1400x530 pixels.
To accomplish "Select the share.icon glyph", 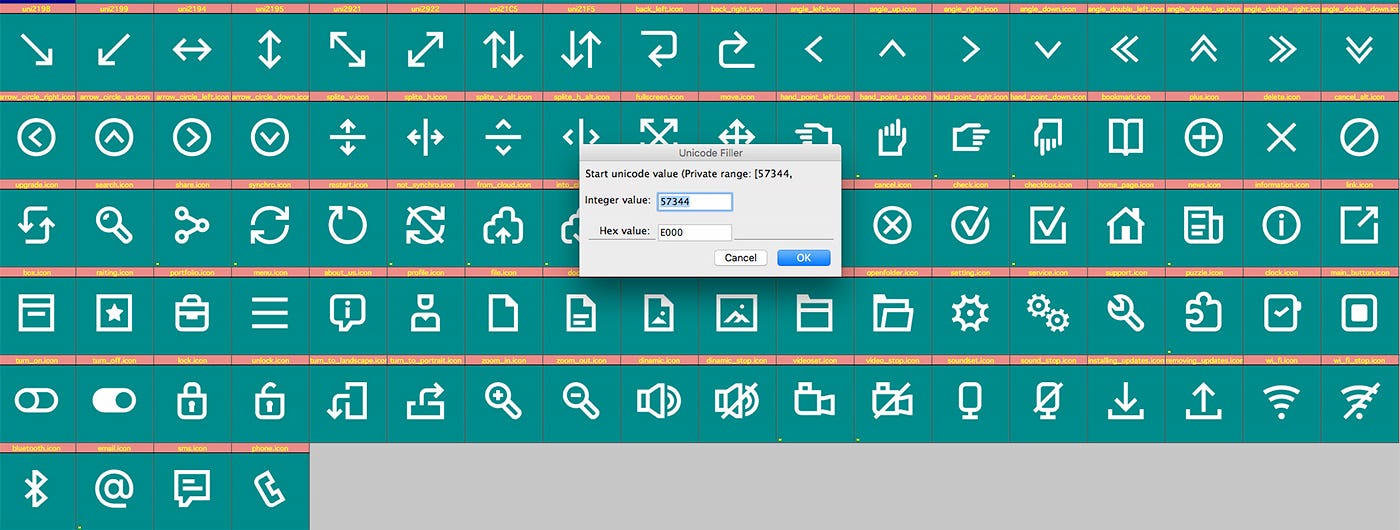I will tap(192, 226).
